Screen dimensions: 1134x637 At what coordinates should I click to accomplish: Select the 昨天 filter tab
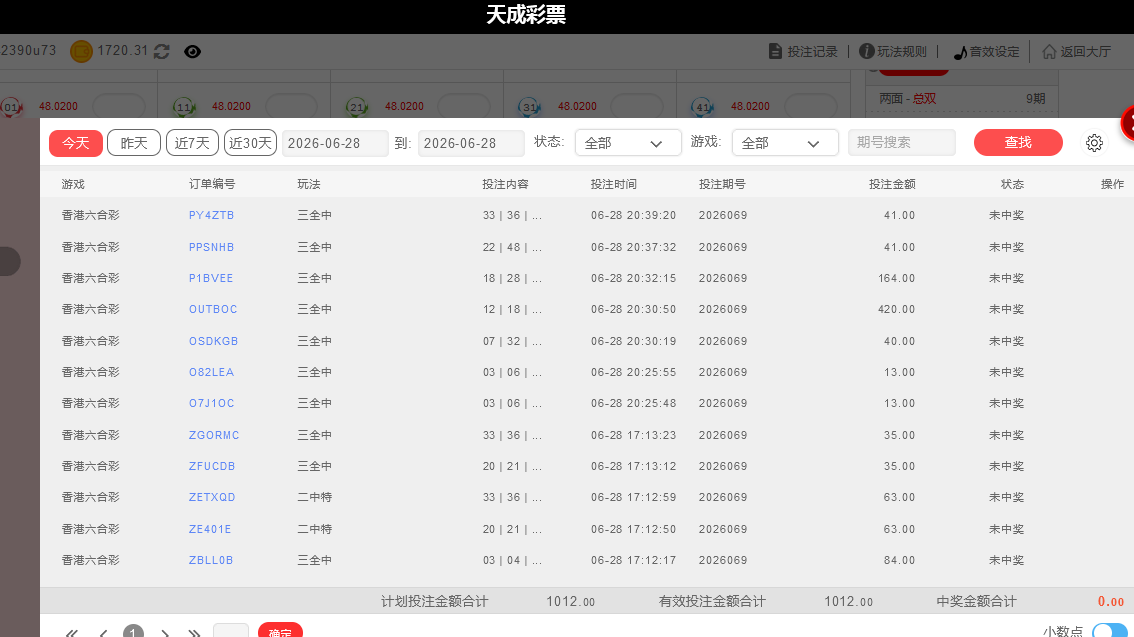click(x=134, y=143)
